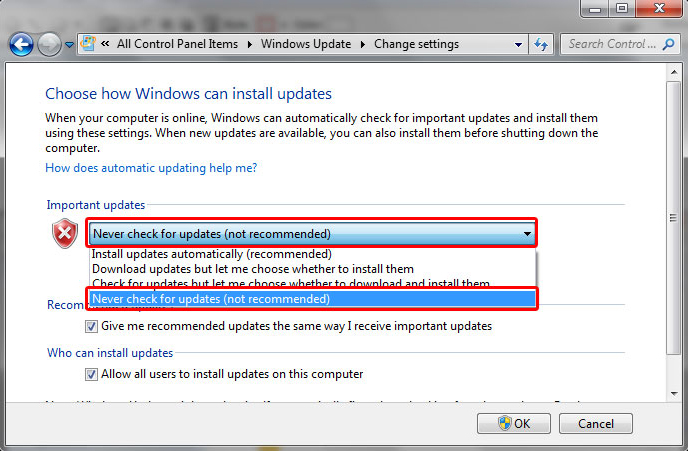Viewport: 688px width, 451px height.
Task: Expand the address bar previous locations dropdown
Action: [x=518, y=45]
